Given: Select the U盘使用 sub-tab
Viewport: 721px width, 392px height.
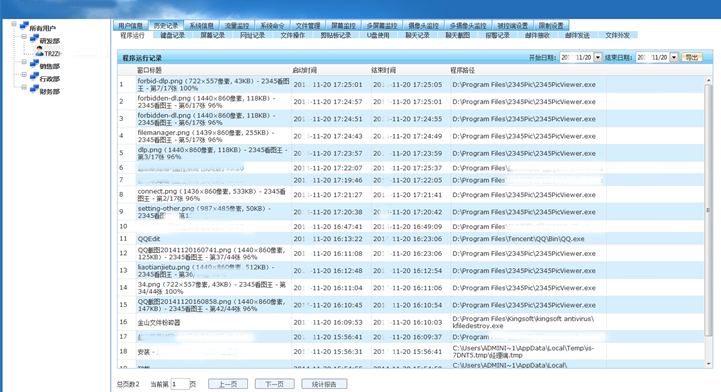Looking at the screenshot, I should pyautogui.click(x=378, y=35).
